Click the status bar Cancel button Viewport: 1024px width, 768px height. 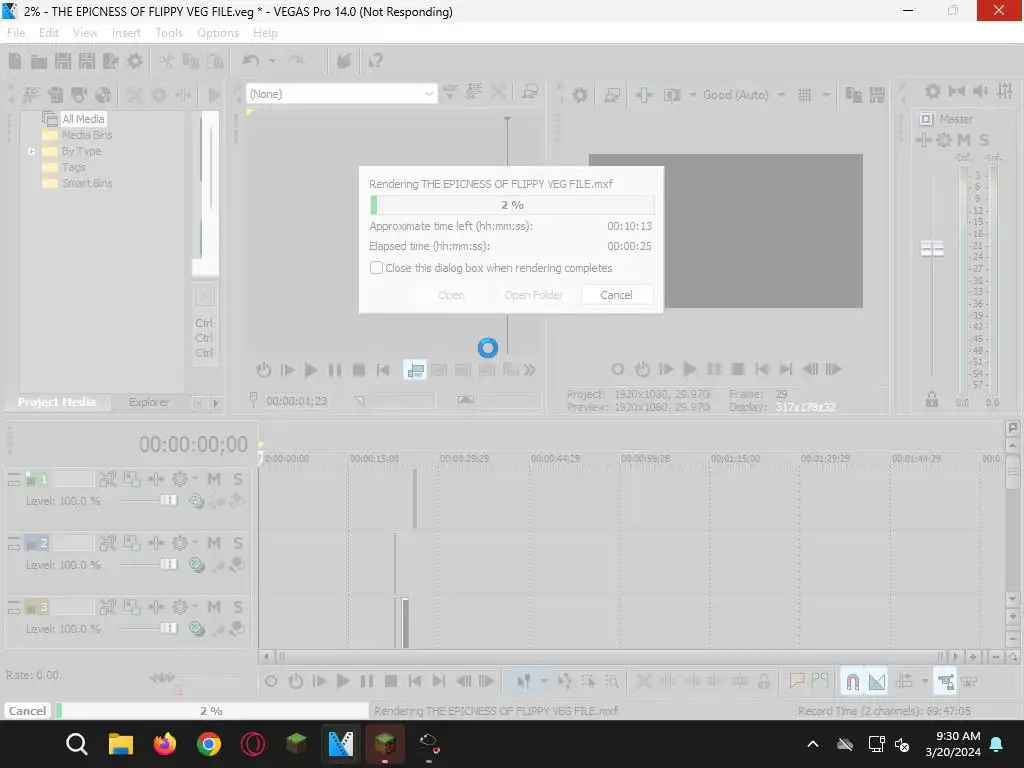[x=27, y=711]
